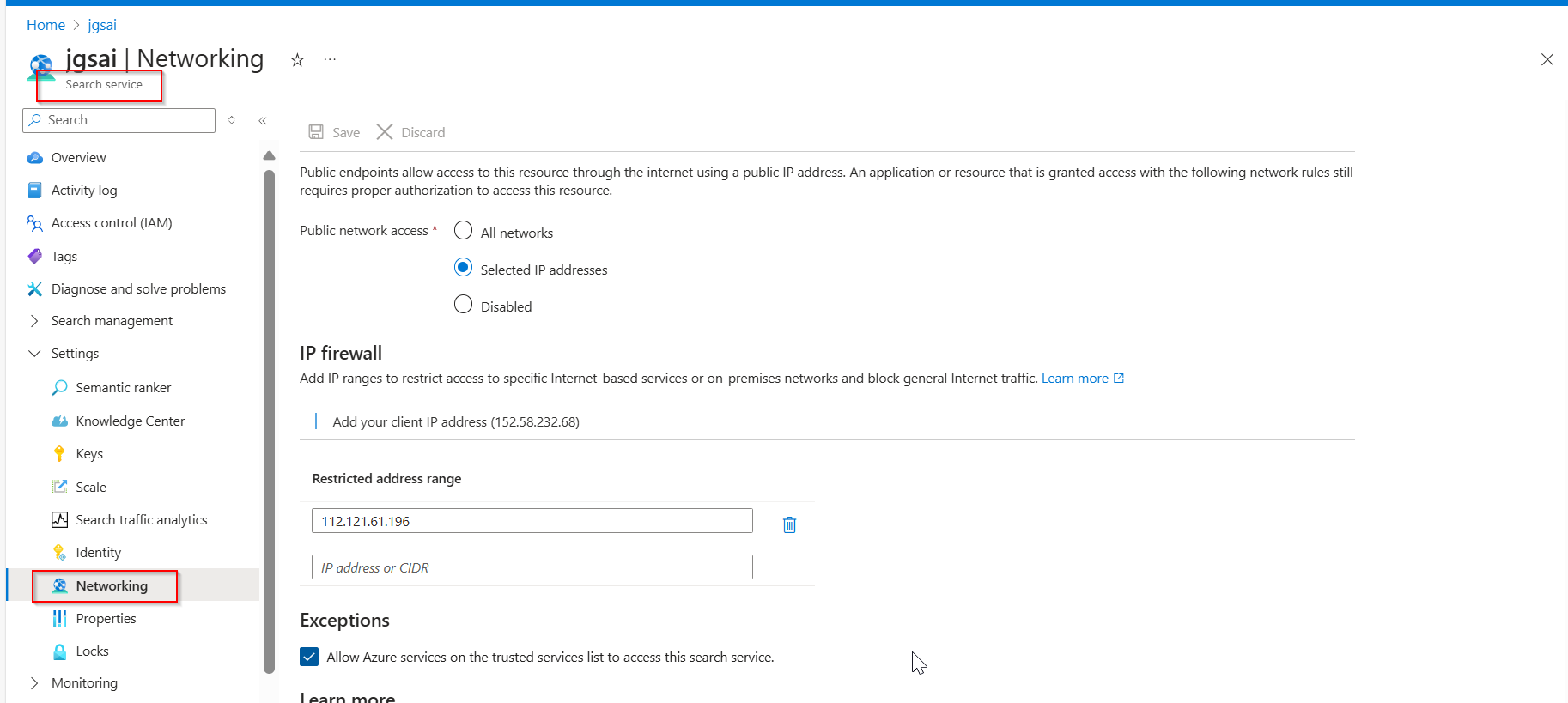Click the Properties bars icon

[59, 618]
